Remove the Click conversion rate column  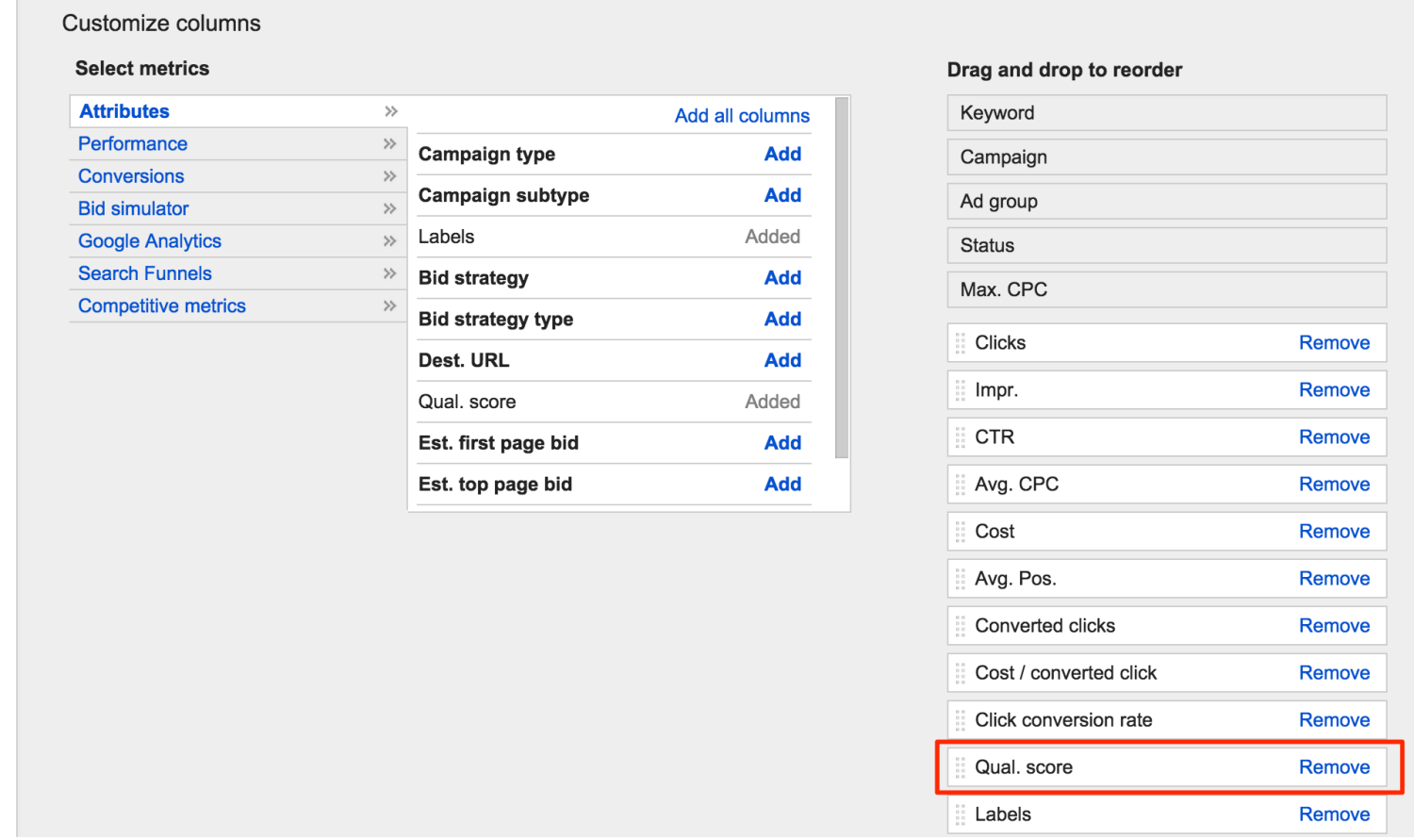[x=1334, y=720]
